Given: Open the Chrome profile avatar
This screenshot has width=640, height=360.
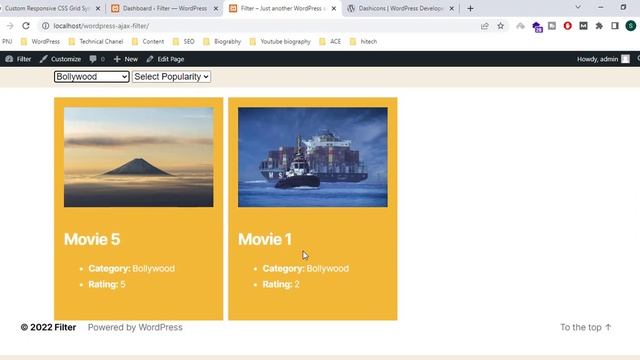Looking at the screenshot, I should tap(631, 26).
